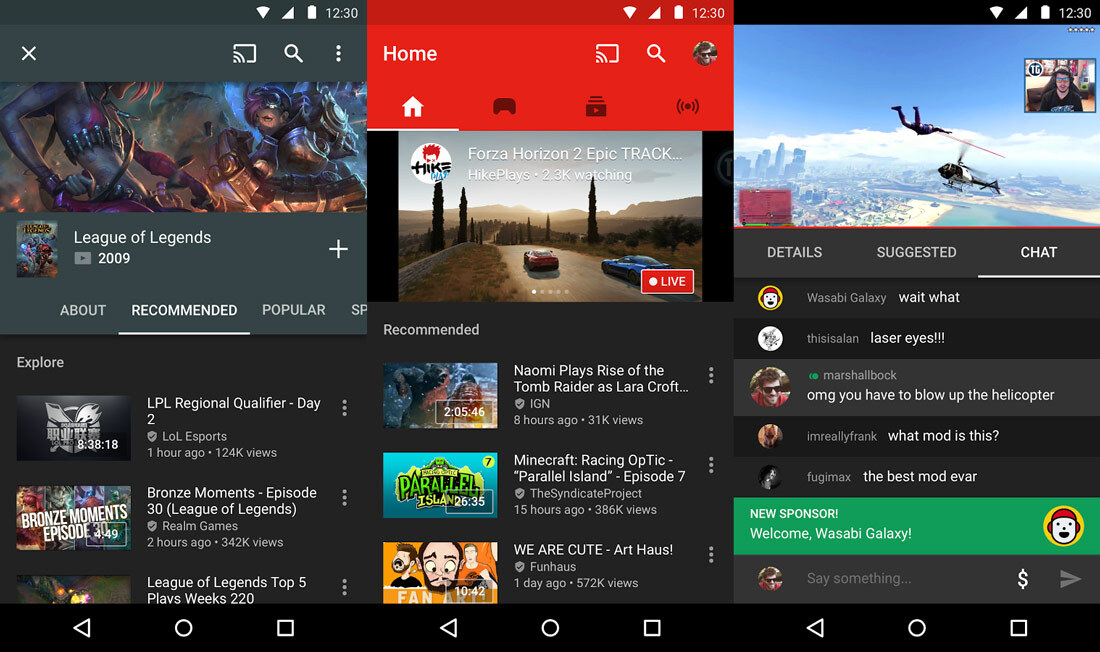This screenshot has height=652, width=1100.
Task: Select the live broadcast tab icon
Action: (x=688, y=107)
